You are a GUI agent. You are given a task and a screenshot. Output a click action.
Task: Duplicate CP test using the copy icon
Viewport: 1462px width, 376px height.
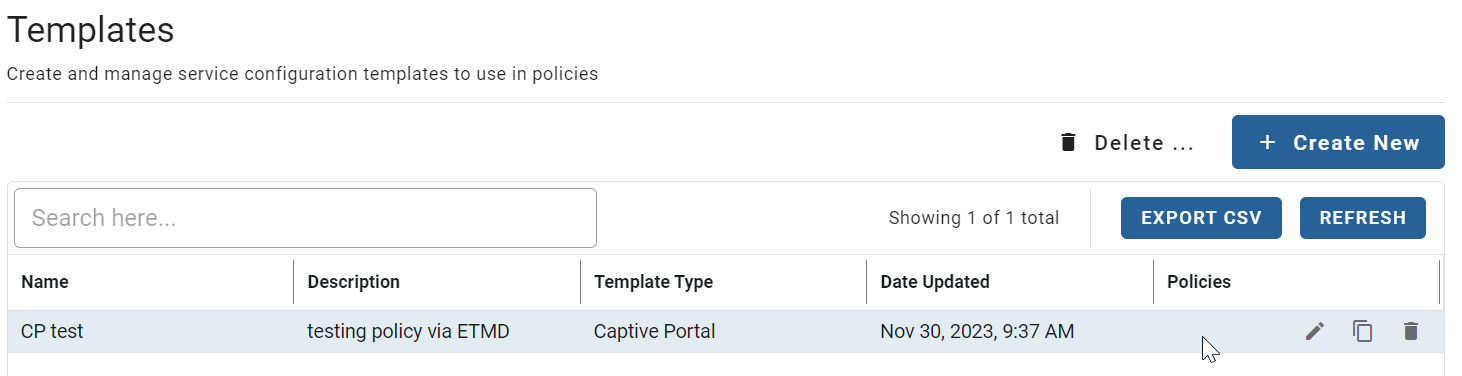click(x=1363, y=331)
